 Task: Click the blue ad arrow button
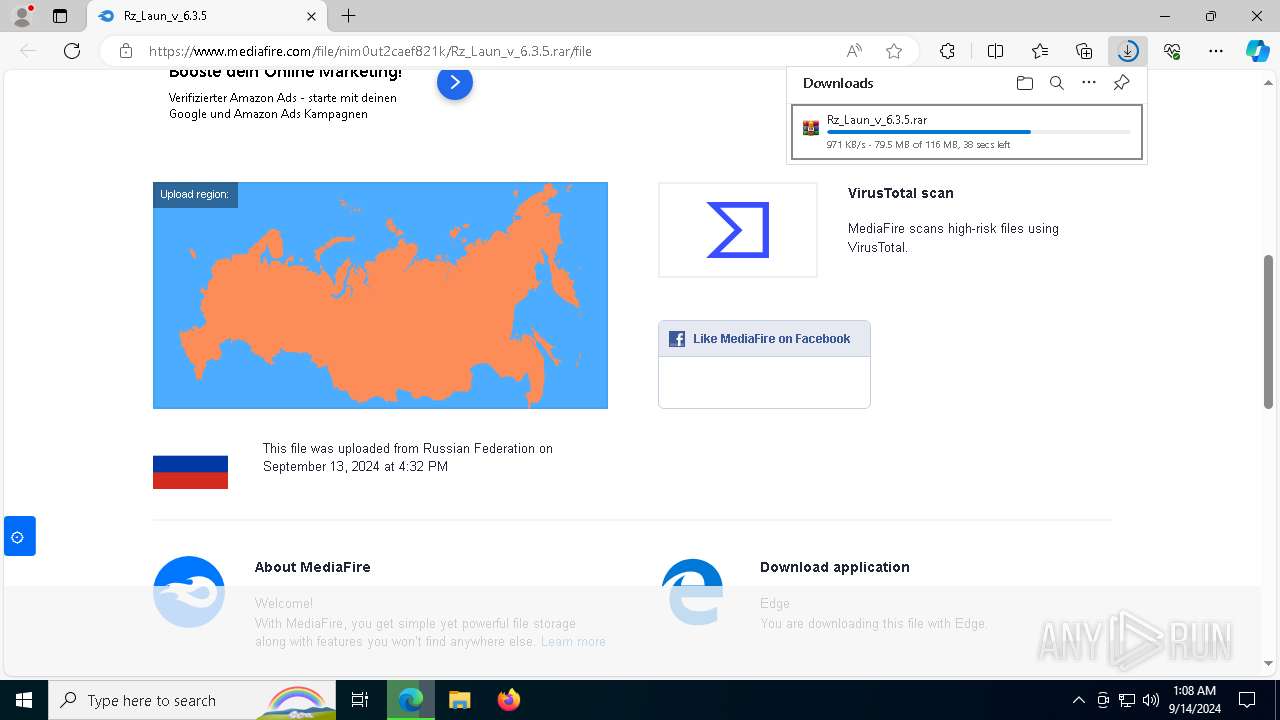[x=455, y=82]
